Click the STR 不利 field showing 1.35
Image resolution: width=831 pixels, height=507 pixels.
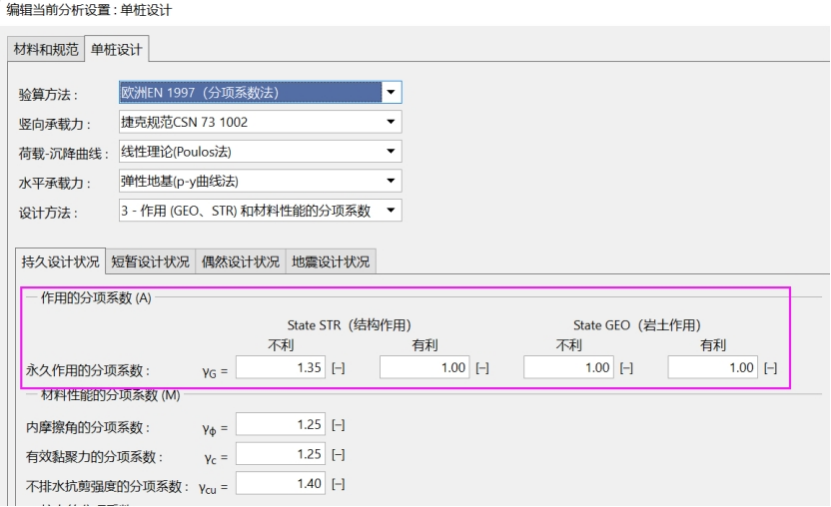pos(281,368)
